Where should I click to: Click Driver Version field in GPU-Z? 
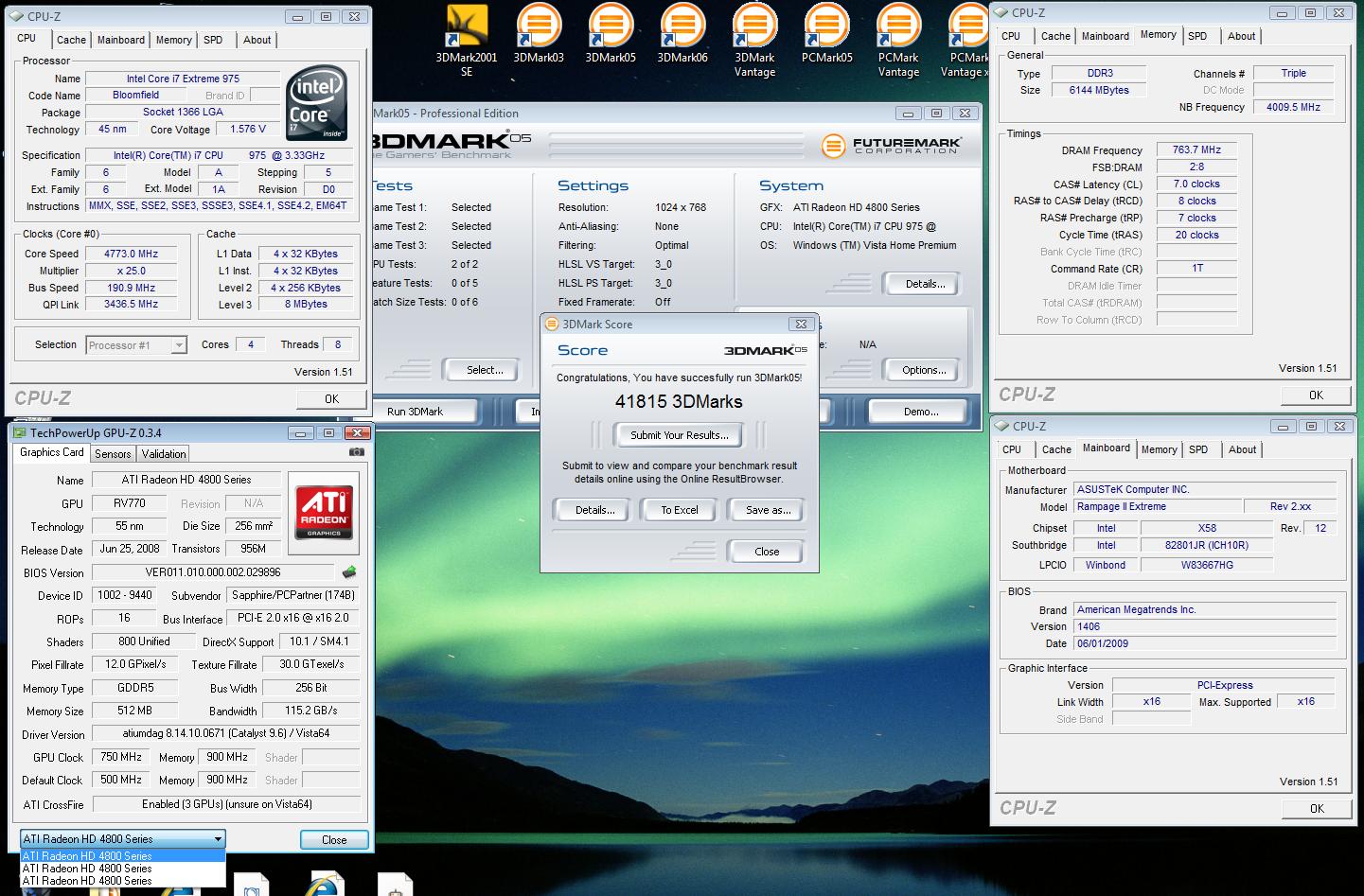tap(226, 733)
